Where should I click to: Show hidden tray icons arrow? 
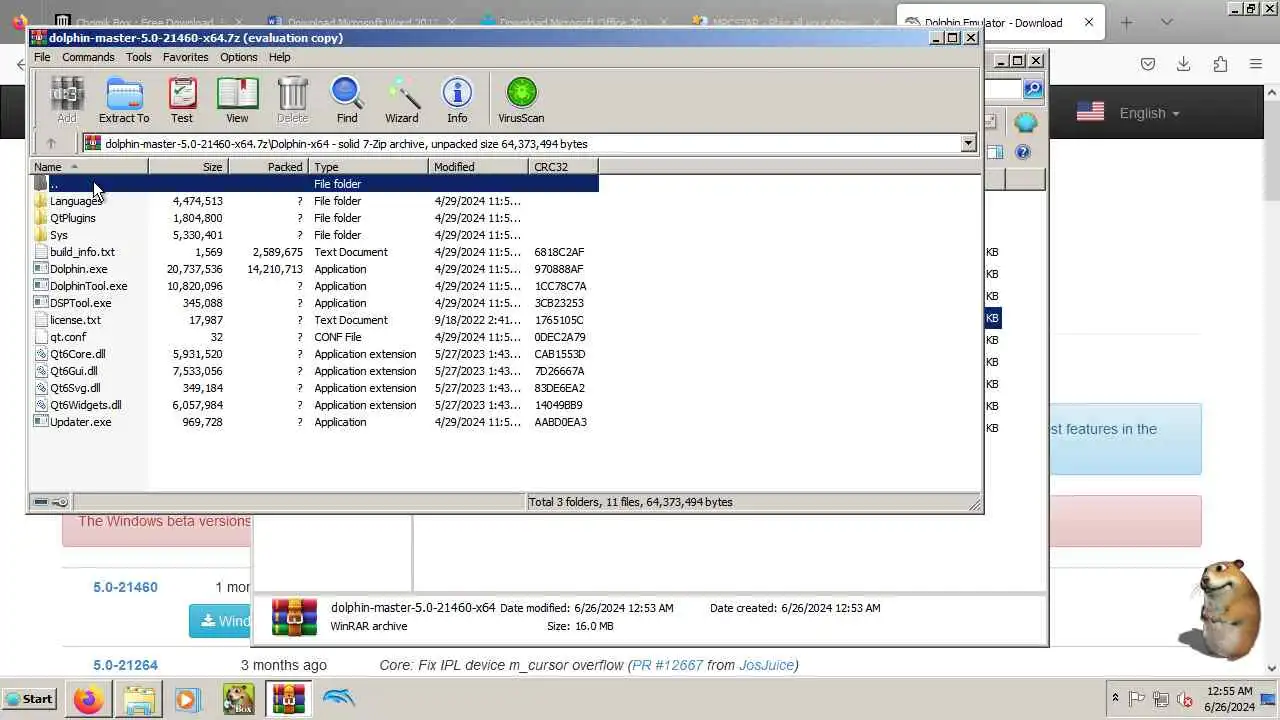point(1115,698)
